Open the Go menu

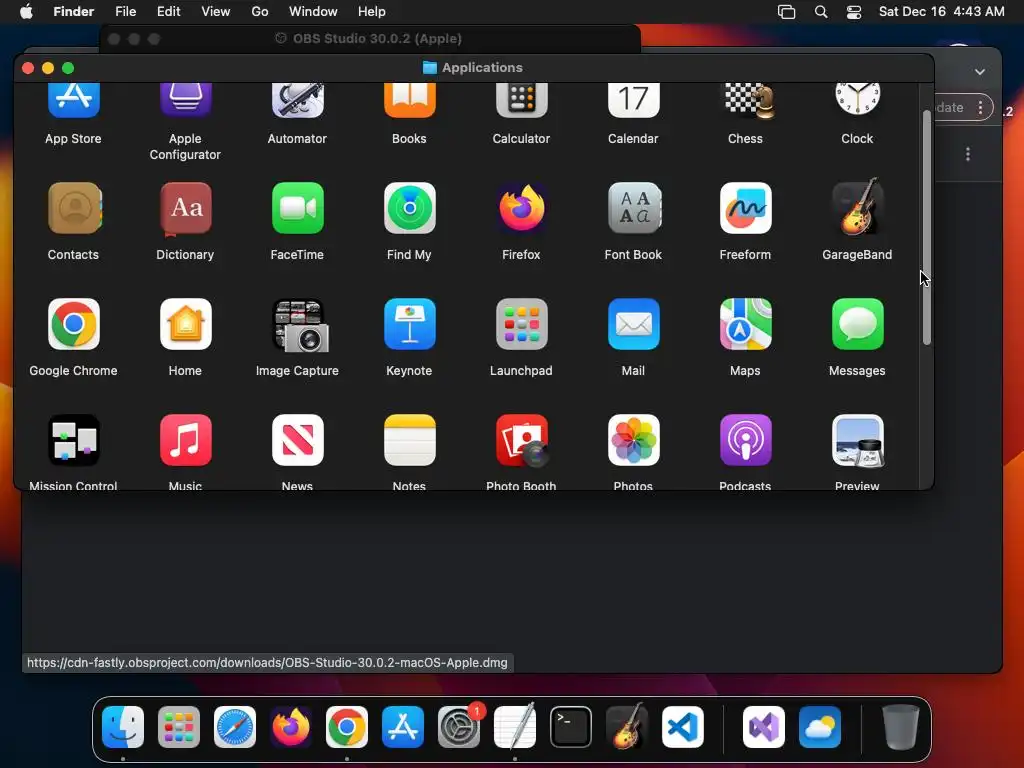tap(260, 12)
